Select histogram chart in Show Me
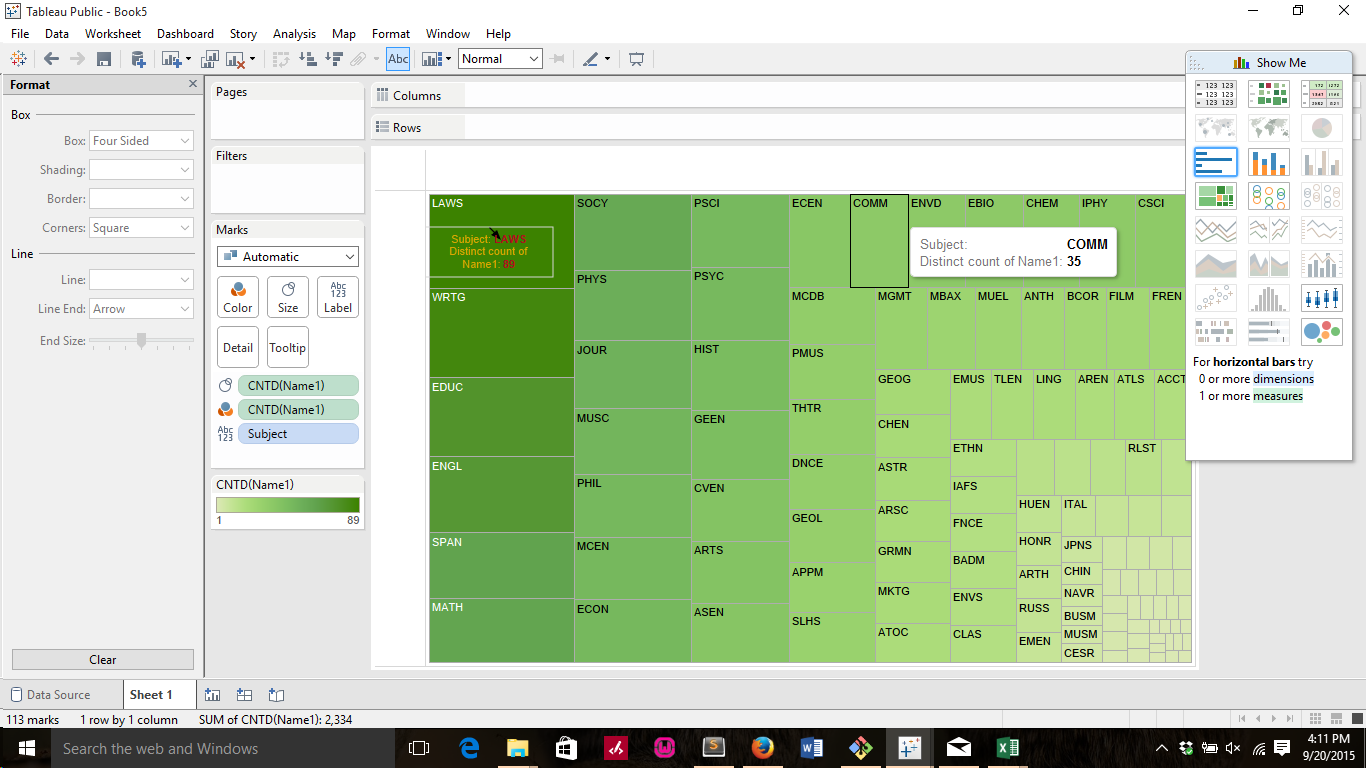The width and height of the screenshot is (1366, 768). (1269, 298)
